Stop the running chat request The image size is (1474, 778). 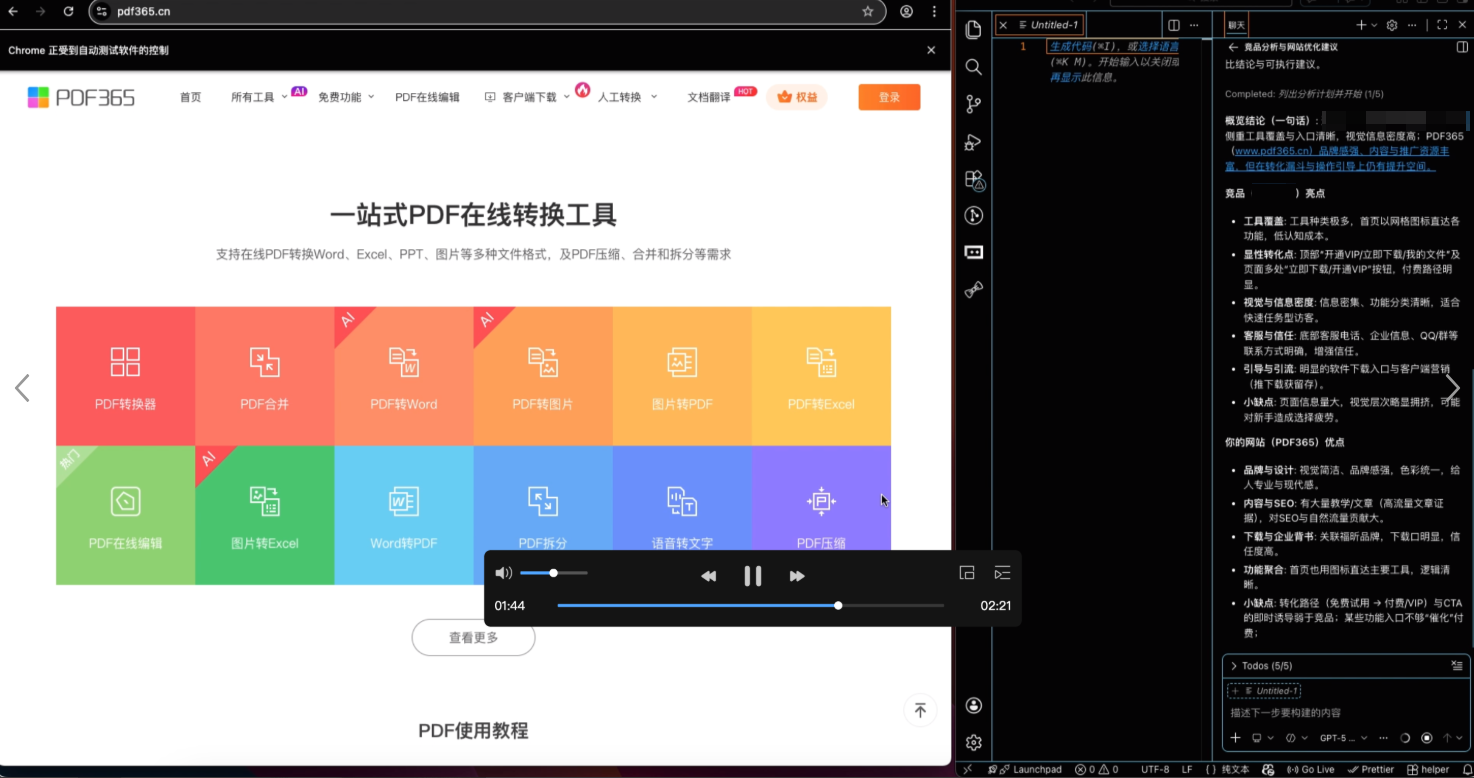coord(1427,738)
